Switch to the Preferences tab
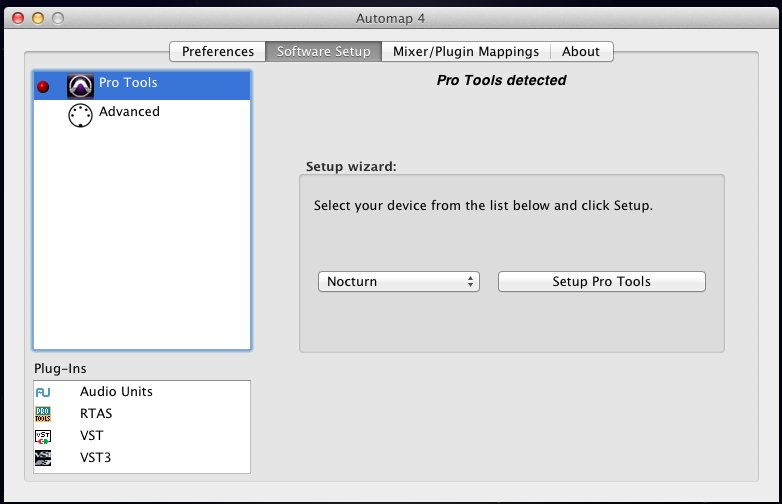 click(x=217, y=52)
